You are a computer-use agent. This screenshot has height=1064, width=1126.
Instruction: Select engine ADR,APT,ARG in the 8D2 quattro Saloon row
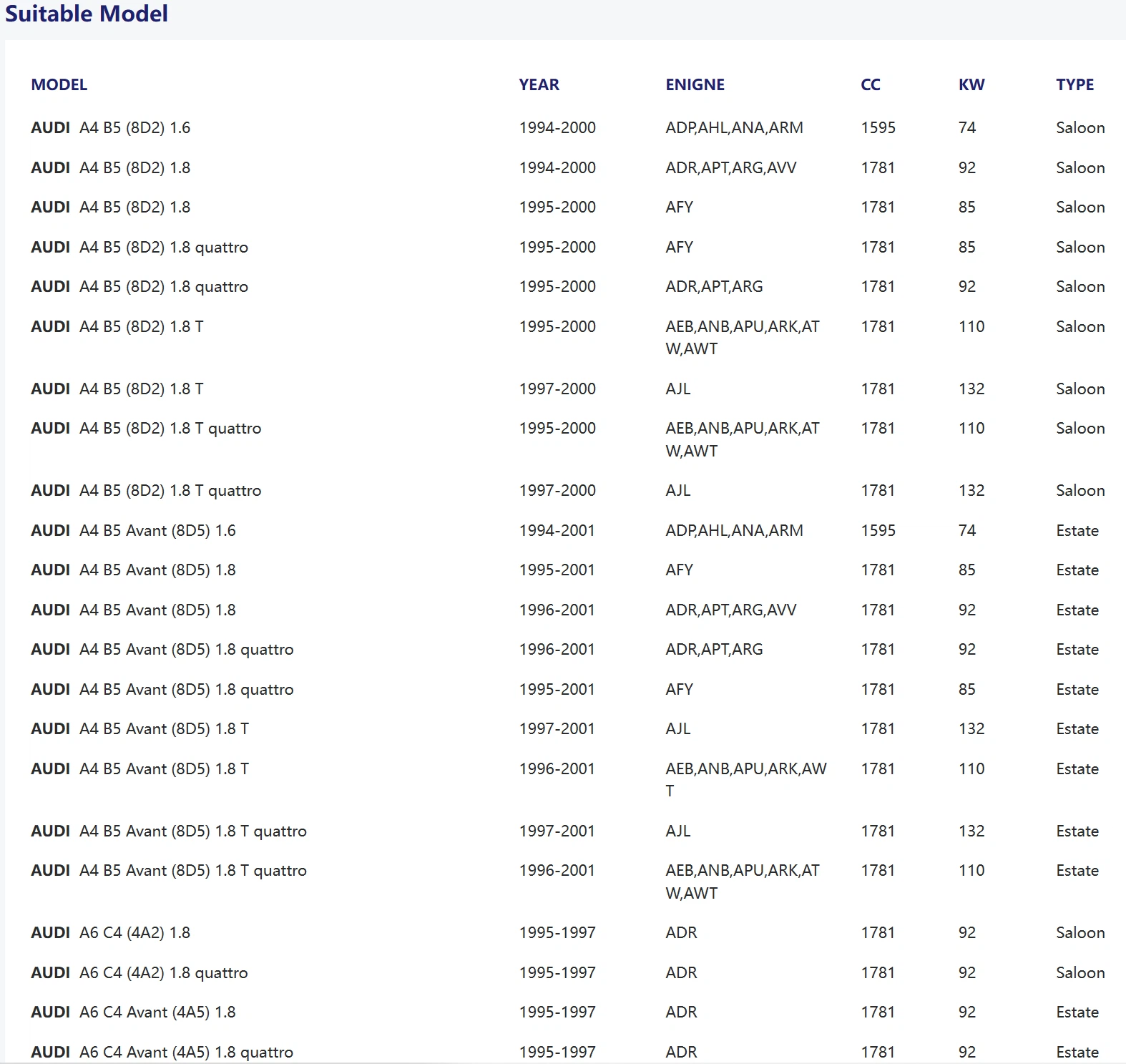click(x=714, y=286)
